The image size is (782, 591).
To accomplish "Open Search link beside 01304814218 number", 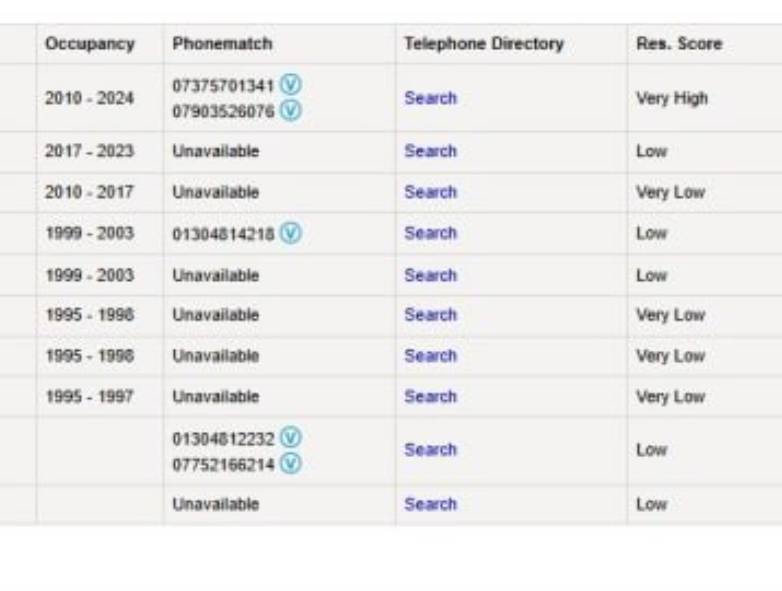I will point(430,233).
